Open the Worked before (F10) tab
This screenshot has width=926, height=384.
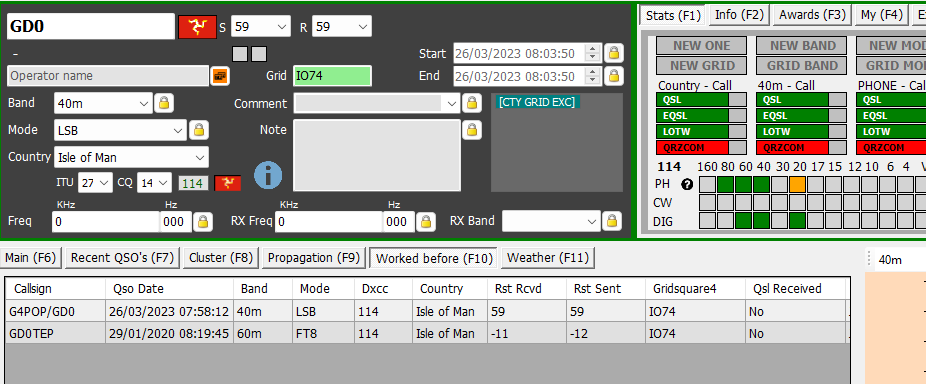[x=434, y=258]
